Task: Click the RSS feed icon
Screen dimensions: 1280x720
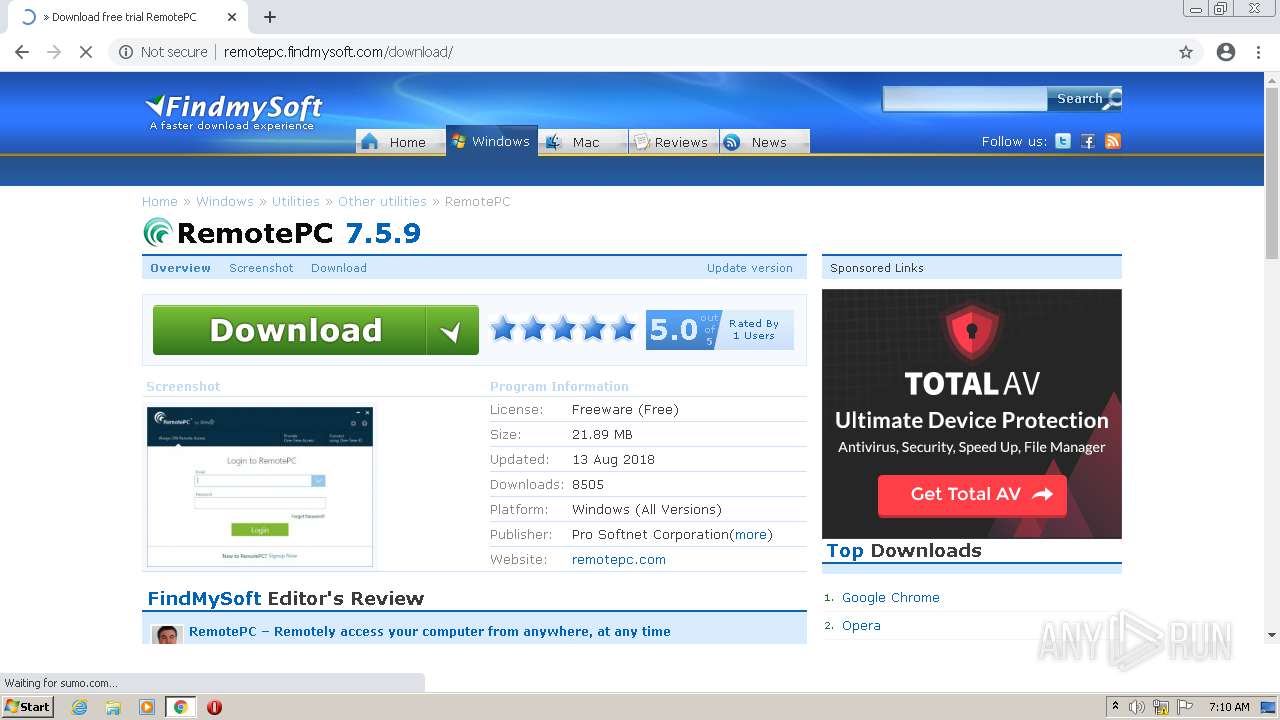Action: point(1113,141)
